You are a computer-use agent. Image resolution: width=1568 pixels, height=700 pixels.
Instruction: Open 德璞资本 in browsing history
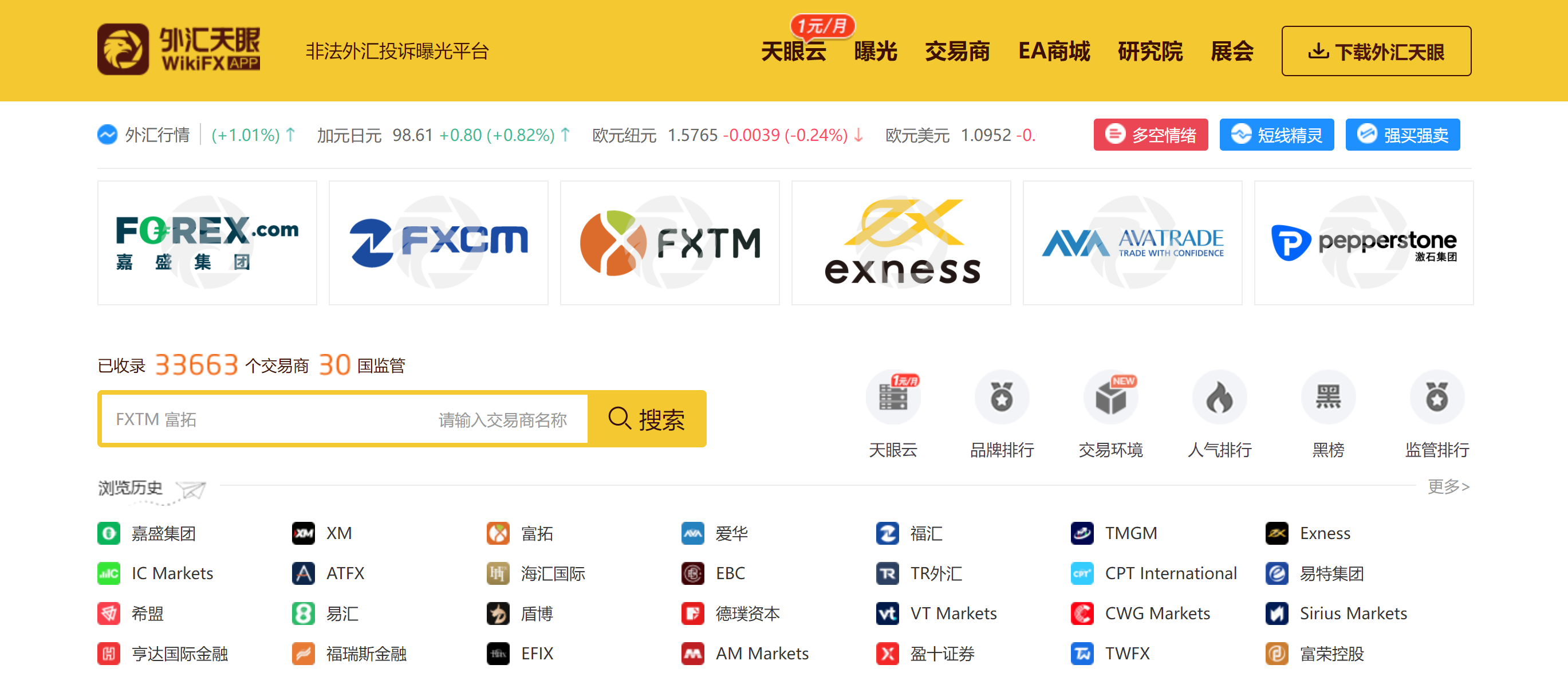tap(731, 614)
